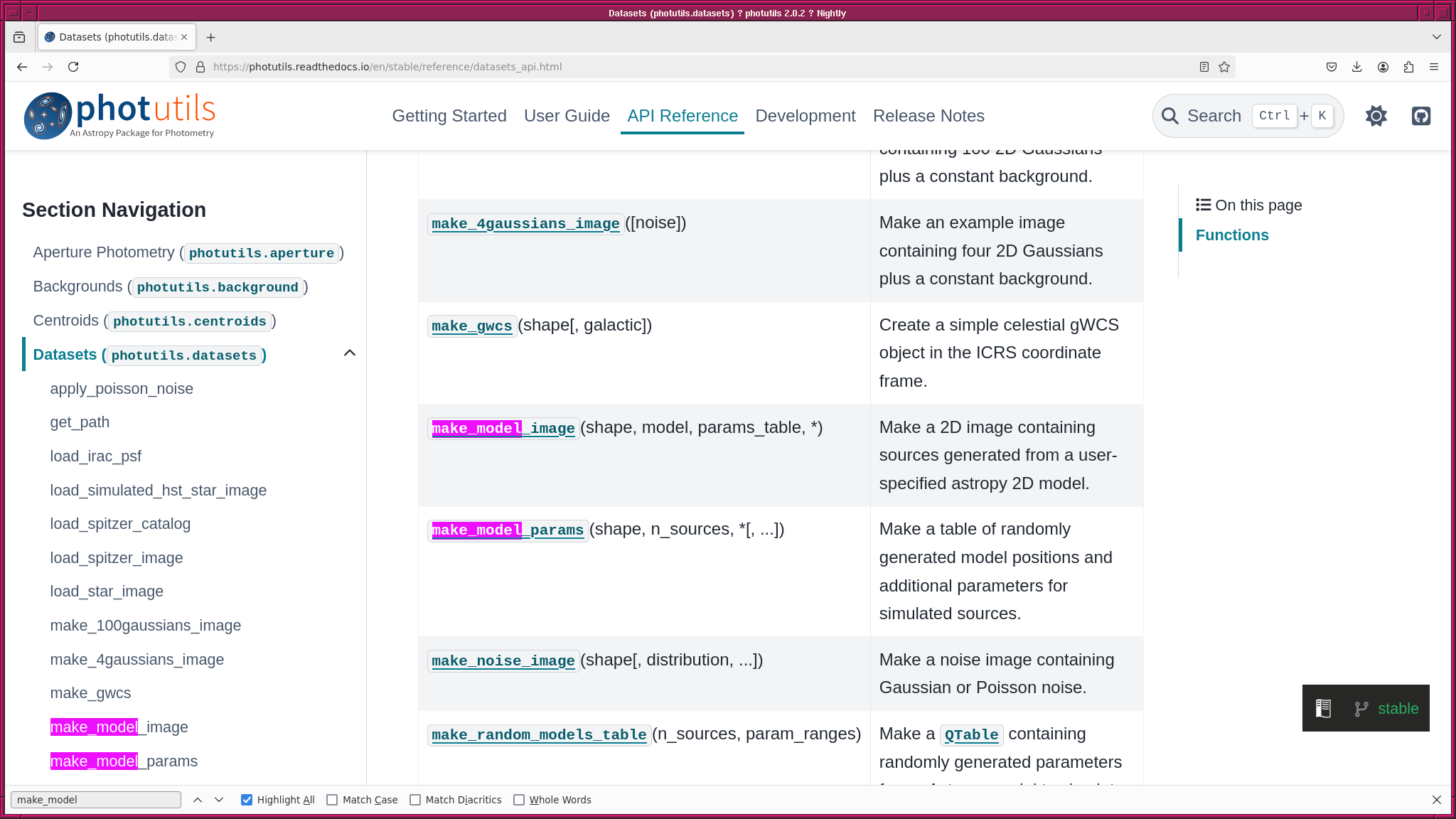Open the GitHub repository icon
The image size is (1456, 819).
point(1420,116)
